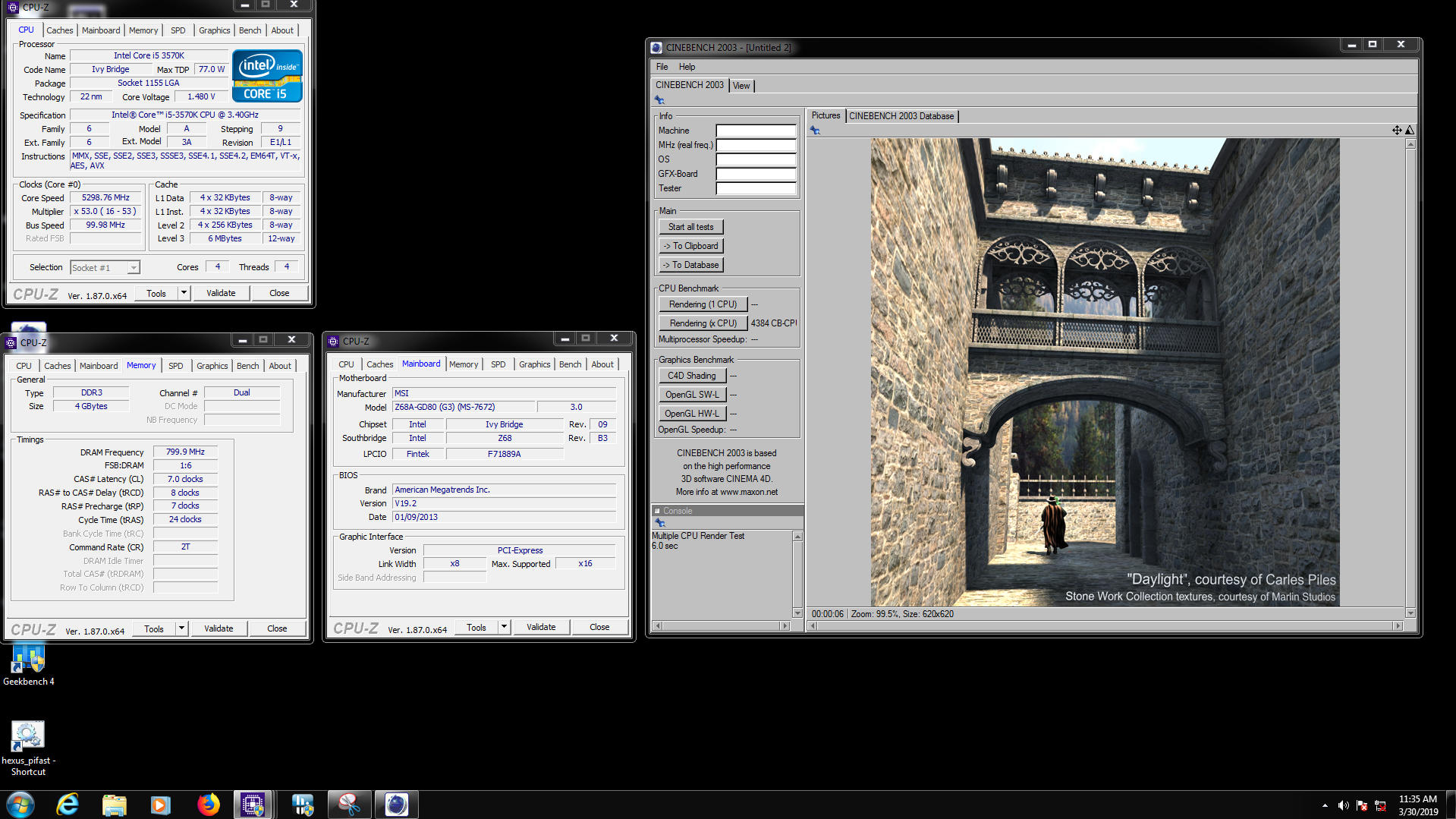Screen dimensions: 1456x819
Task: Click the CINEBENCH 2003 title bar icon
Action: click(x=657, y=48)
